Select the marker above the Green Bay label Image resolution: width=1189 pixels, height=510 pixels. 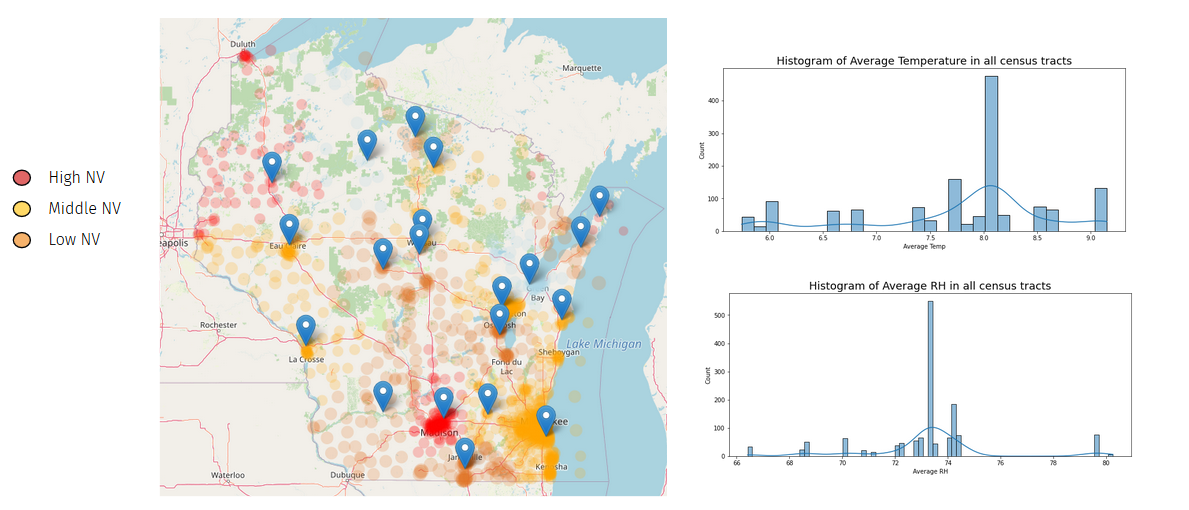(530, 268)
